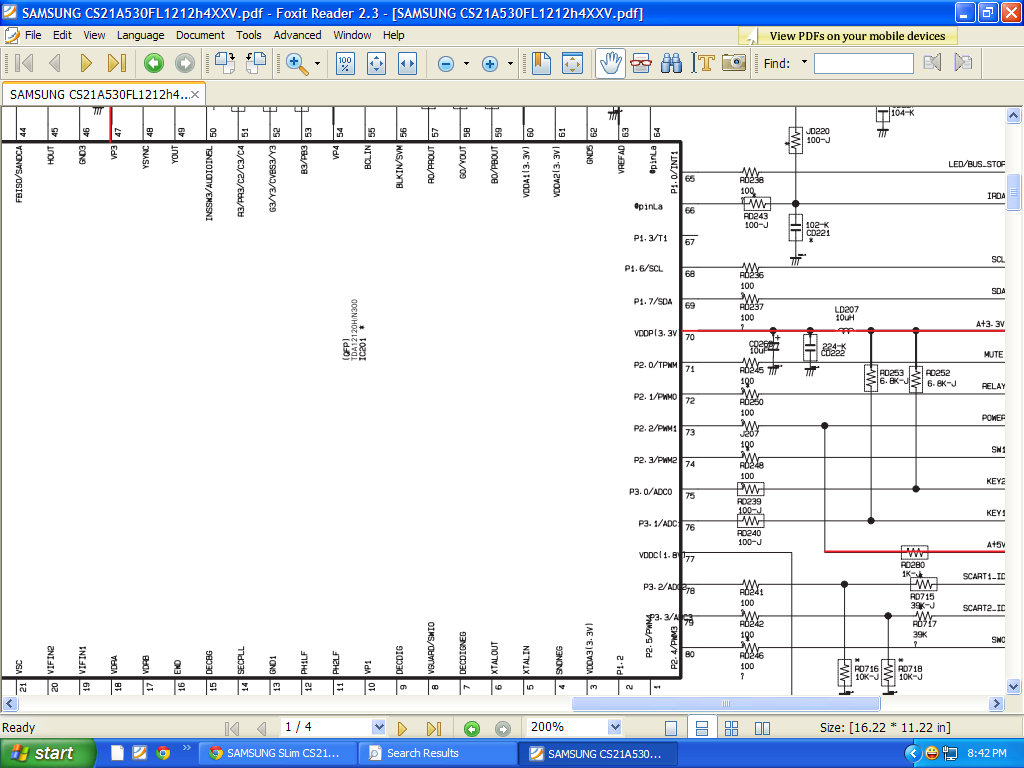This screenshot has height=768, width=1024.
Task: Go to last page in toolbar
Action: tap(117, 63)
